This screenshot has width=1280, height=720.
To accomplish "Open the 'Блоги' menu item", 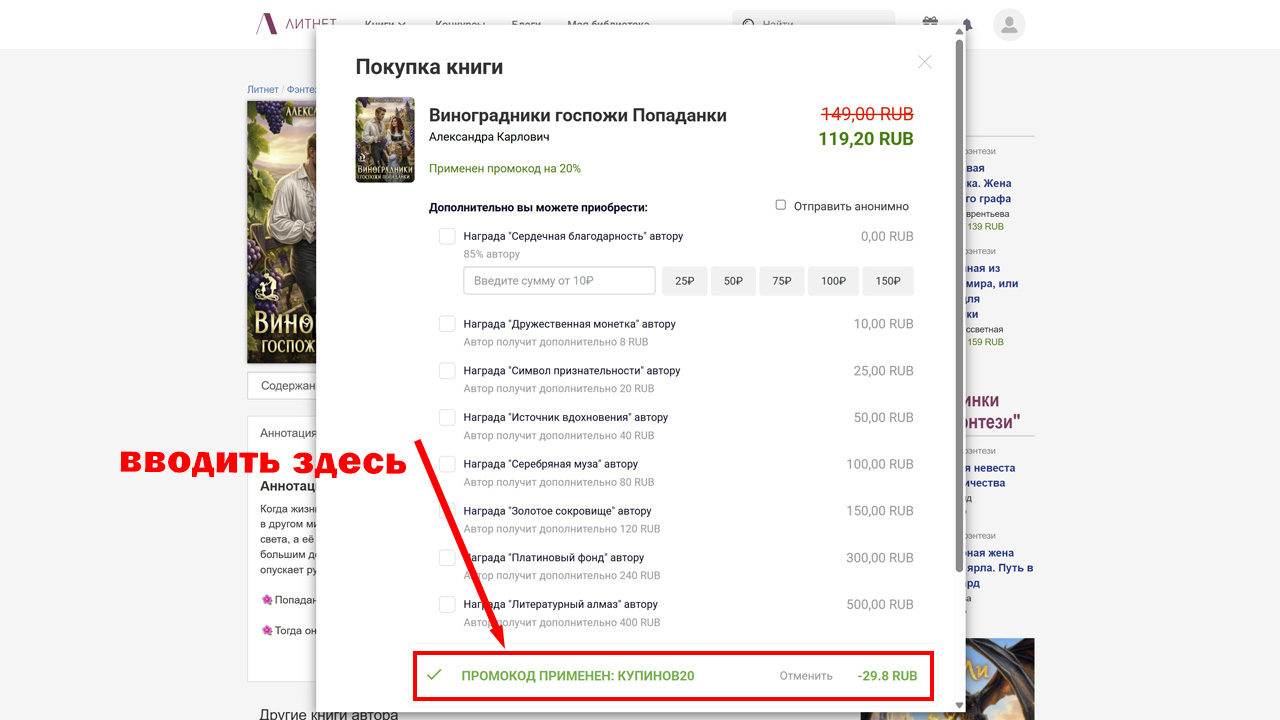I will tap(526, 24).
